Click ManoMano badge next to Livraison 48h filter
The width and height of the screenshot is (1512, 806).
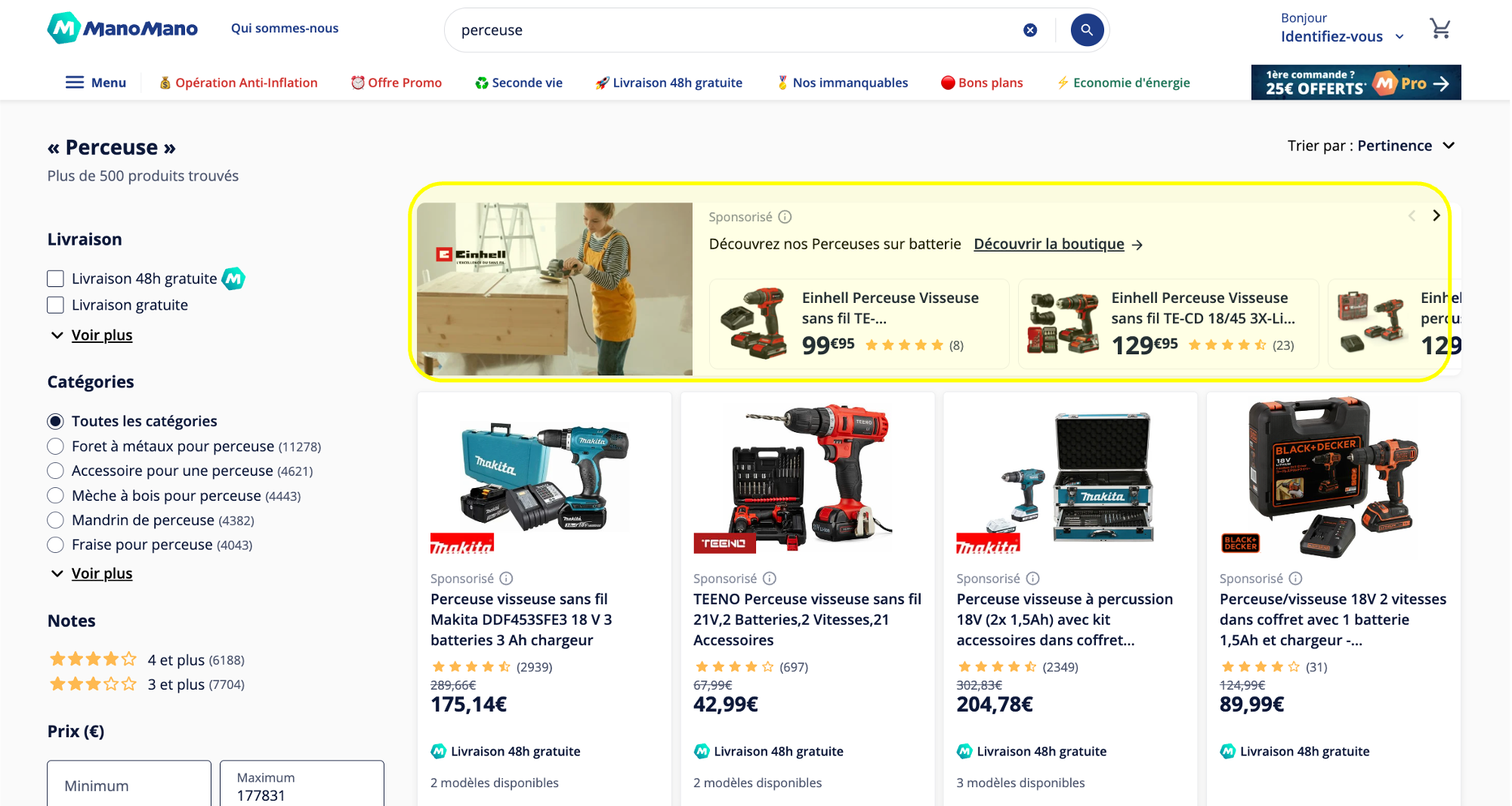[233, 279]
